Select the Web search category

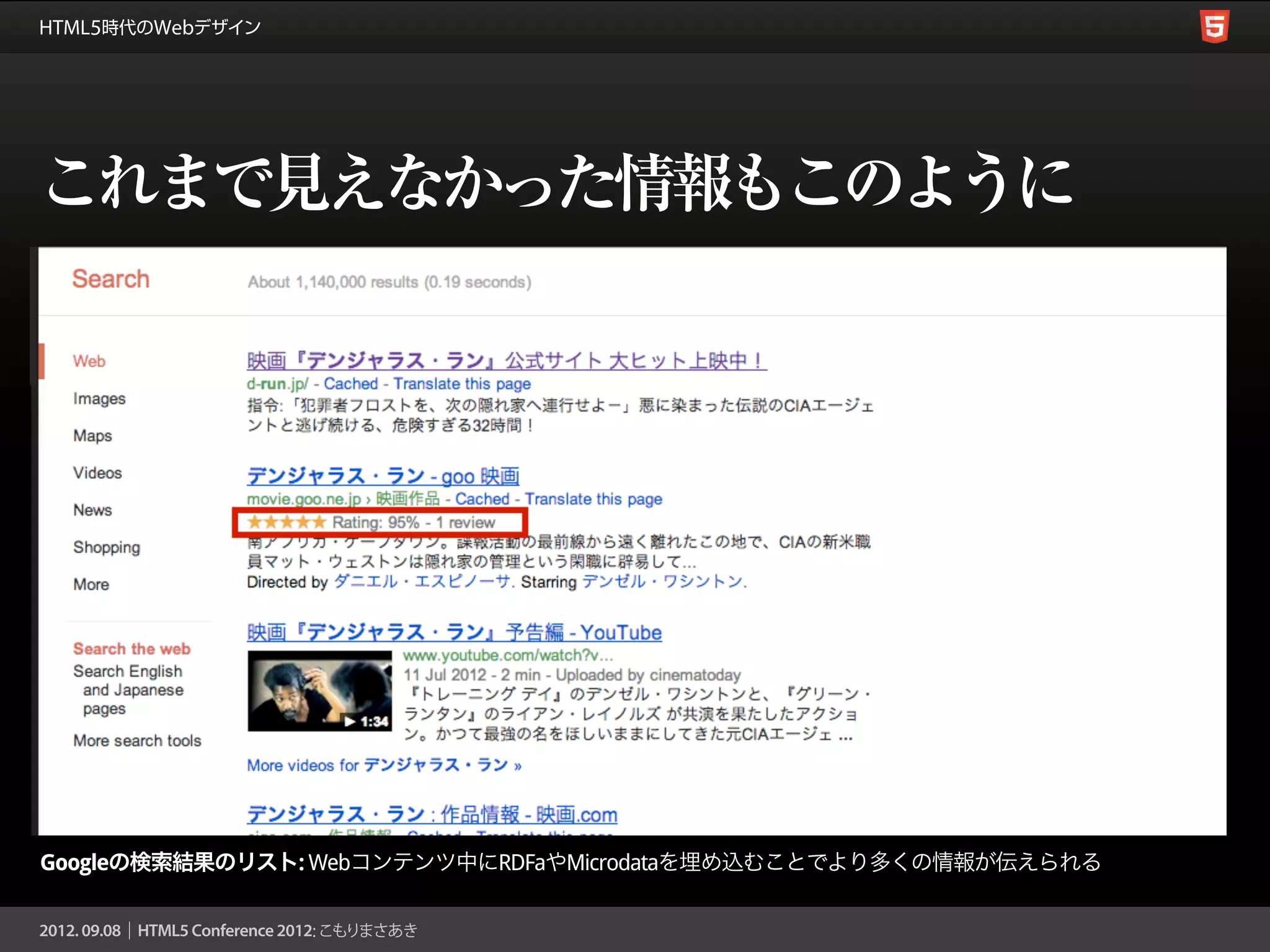(x=89, y=361)
